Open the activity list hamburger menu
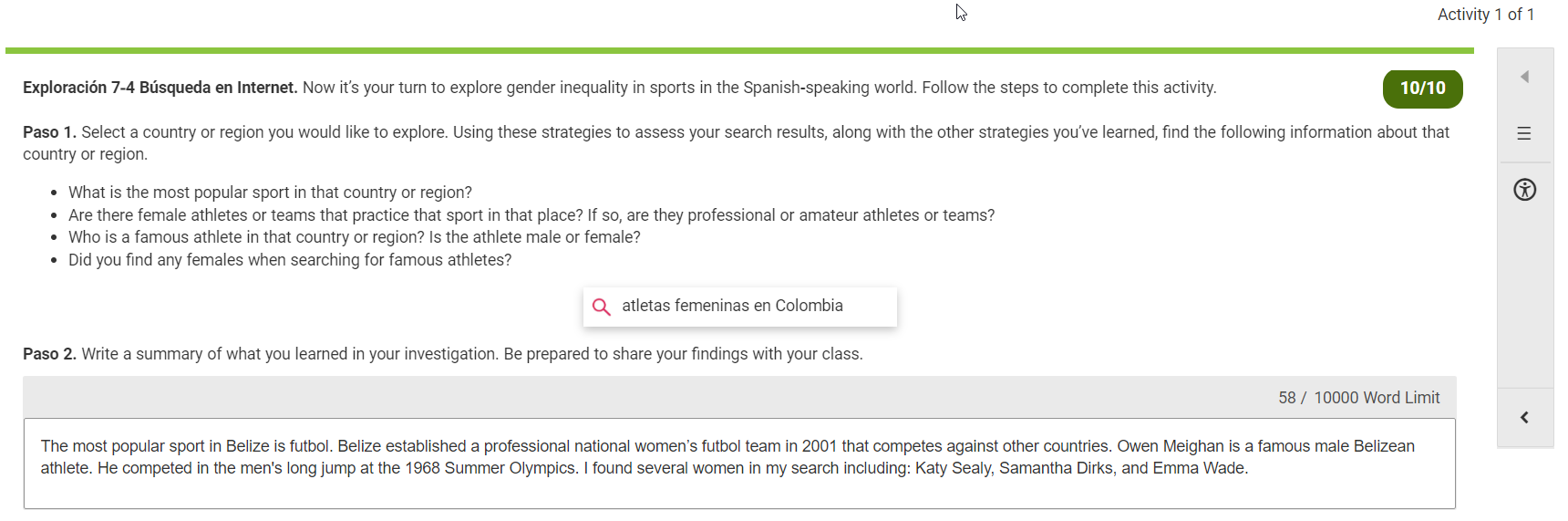 click(x=1524, y=134)
